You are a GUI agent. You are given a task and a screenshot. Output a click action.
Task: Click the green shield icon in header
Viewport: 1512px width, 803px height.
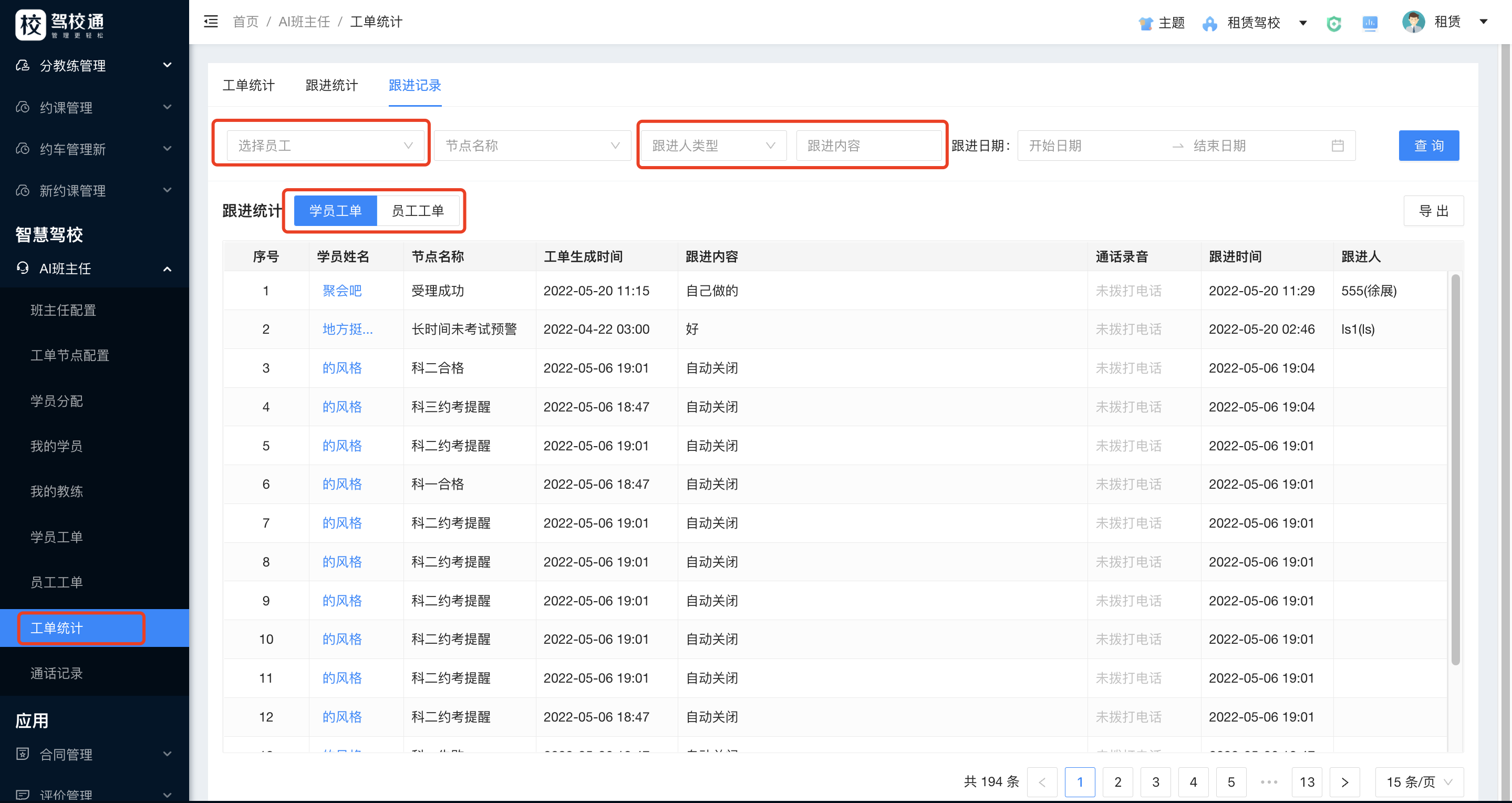point(1333,24)
